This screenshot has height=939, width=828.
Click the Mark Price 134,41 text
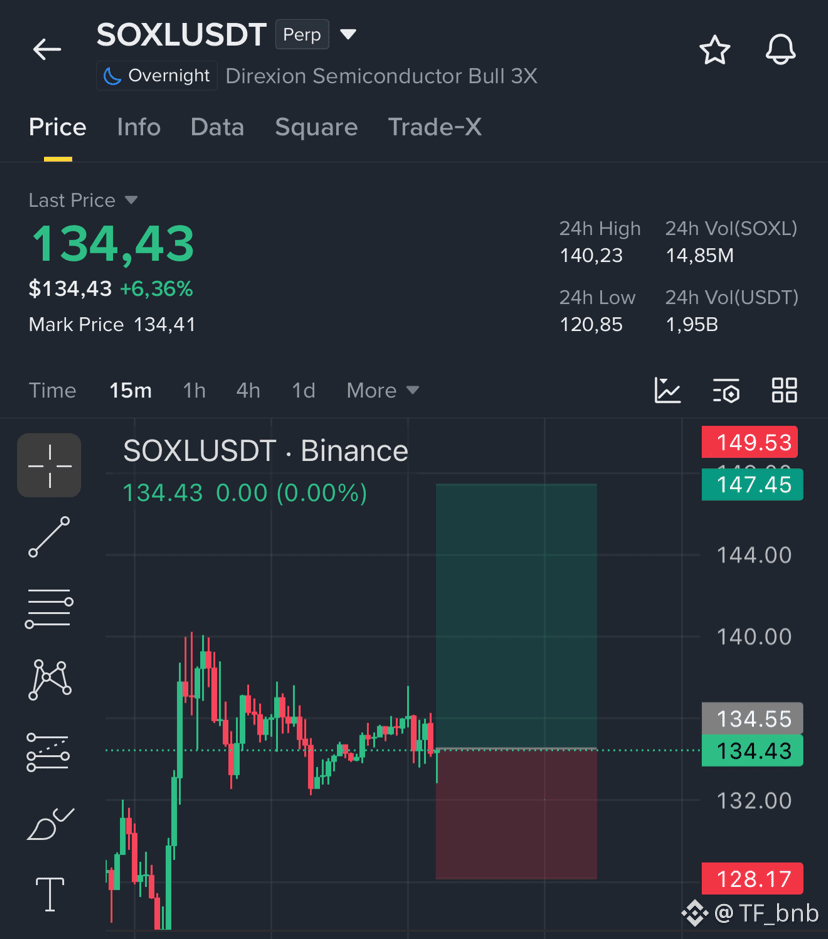coord(112,325)
